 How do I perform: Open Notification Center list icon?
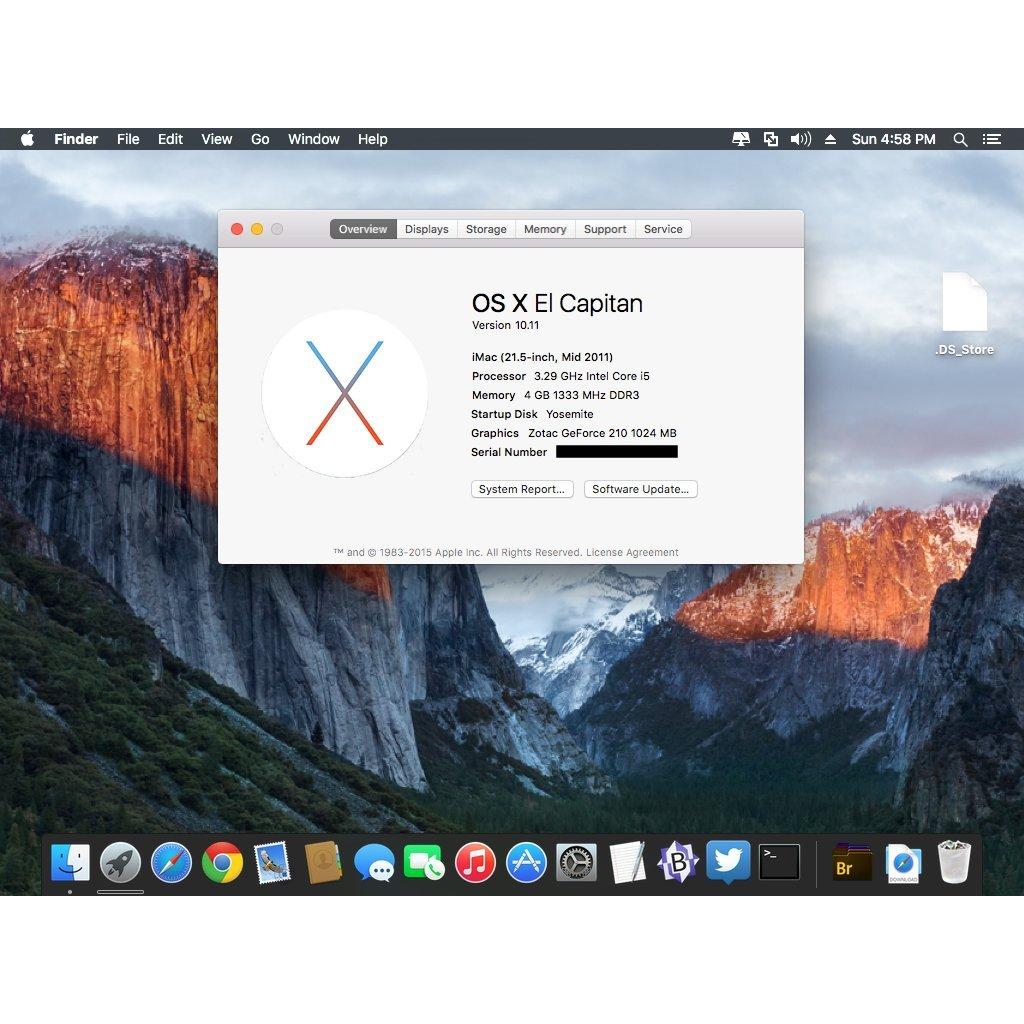(x=992, y=139)
